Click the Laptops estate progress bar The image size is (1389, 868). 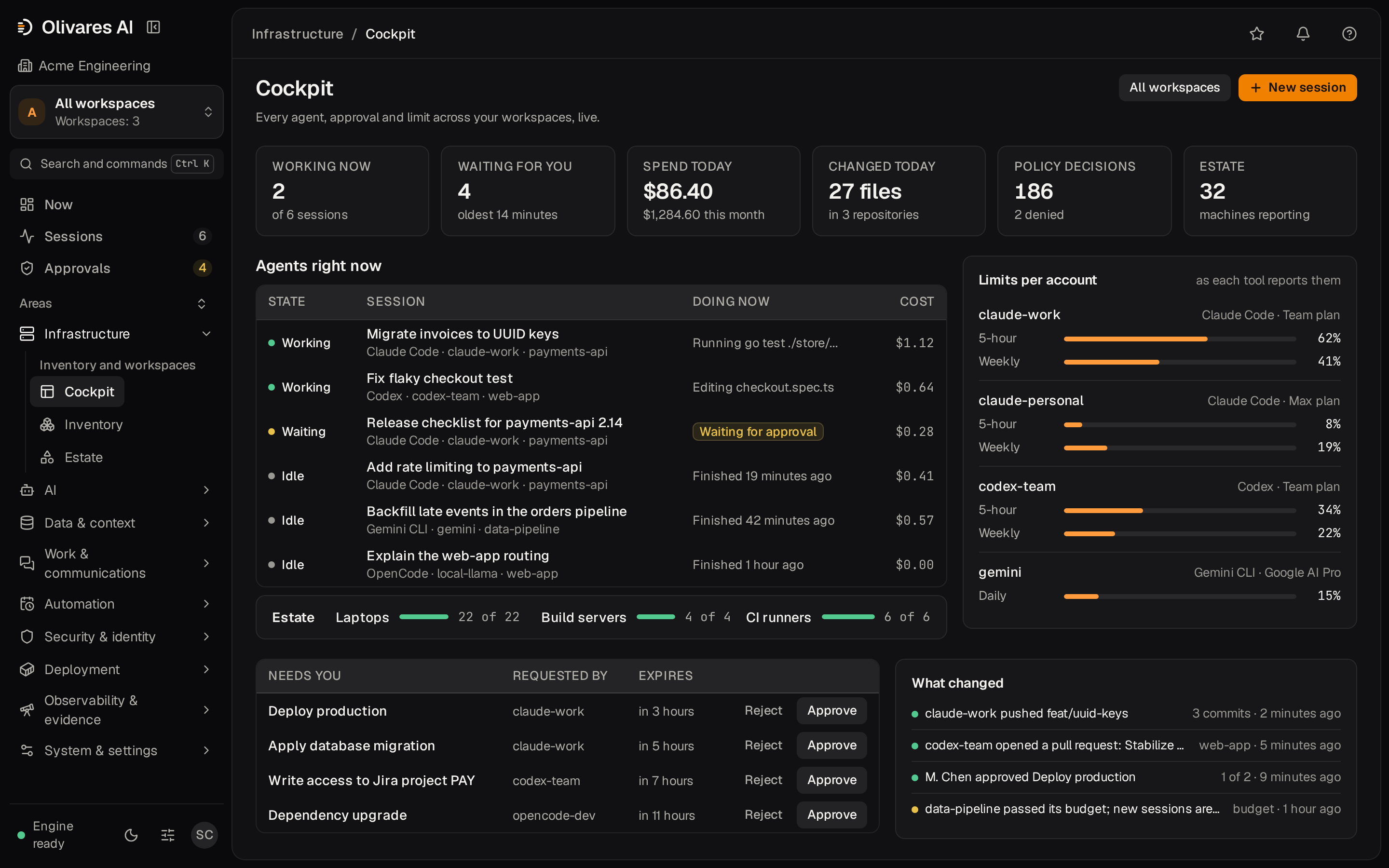pos(423,617)
